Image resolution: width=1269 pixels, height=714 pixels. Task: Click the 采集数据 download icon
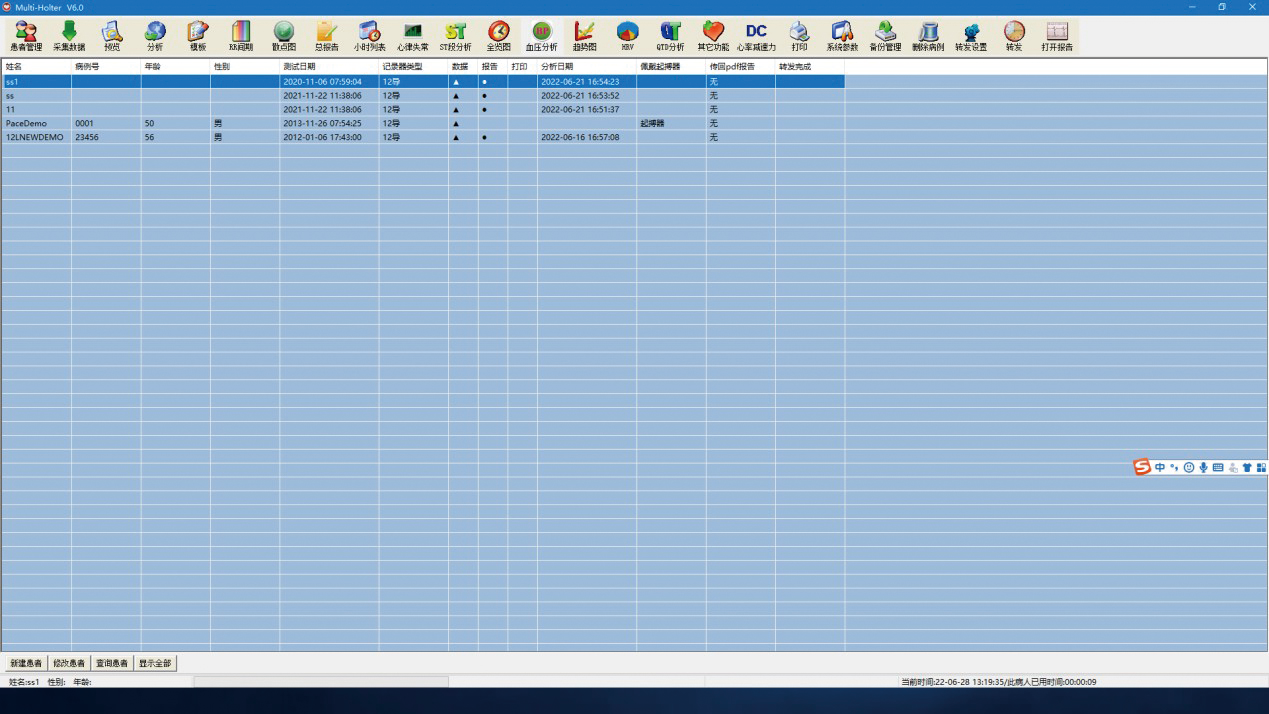(69, 36)
